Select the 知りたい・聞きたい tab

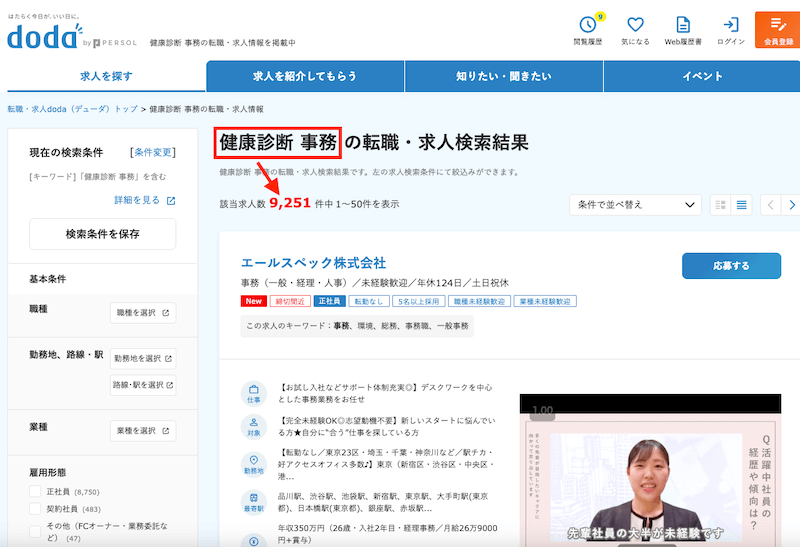(504, 76)
